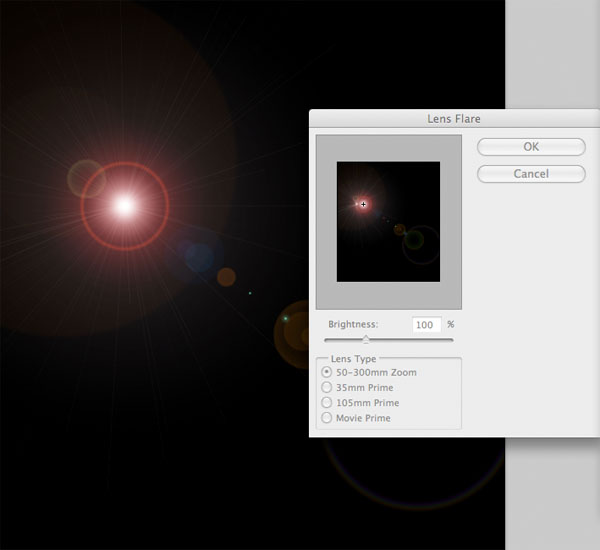The image size is (600, 550).
Task: Choose the 105mm Prime lens type
Action: point(326,403)
